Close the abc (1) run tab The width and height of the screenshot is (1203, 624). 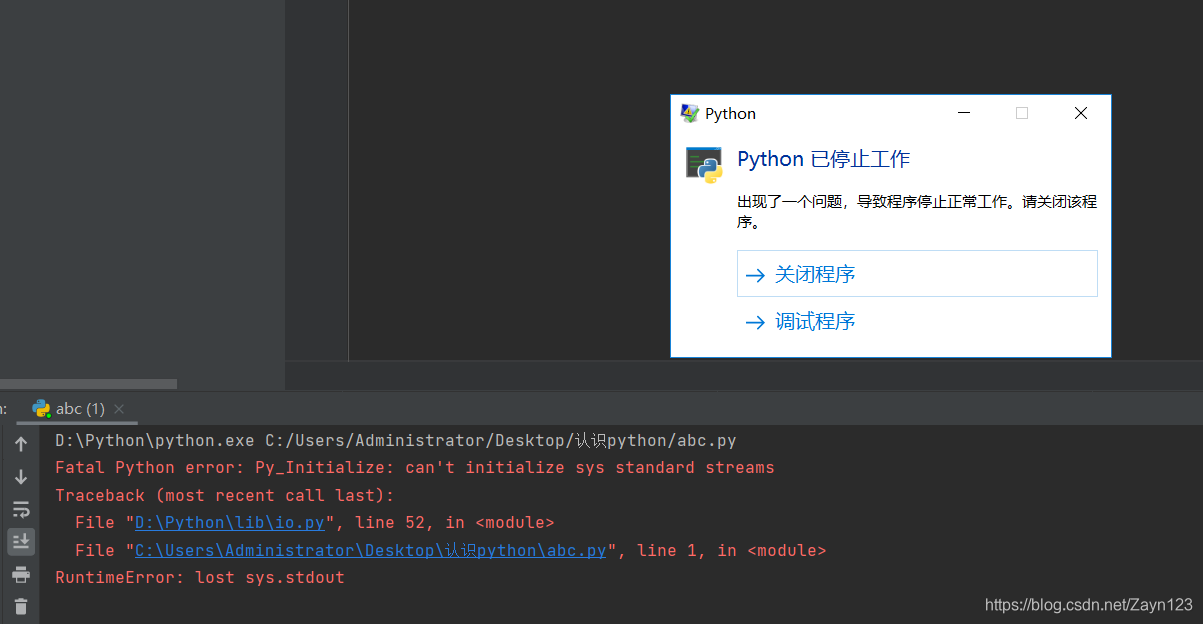119,409
